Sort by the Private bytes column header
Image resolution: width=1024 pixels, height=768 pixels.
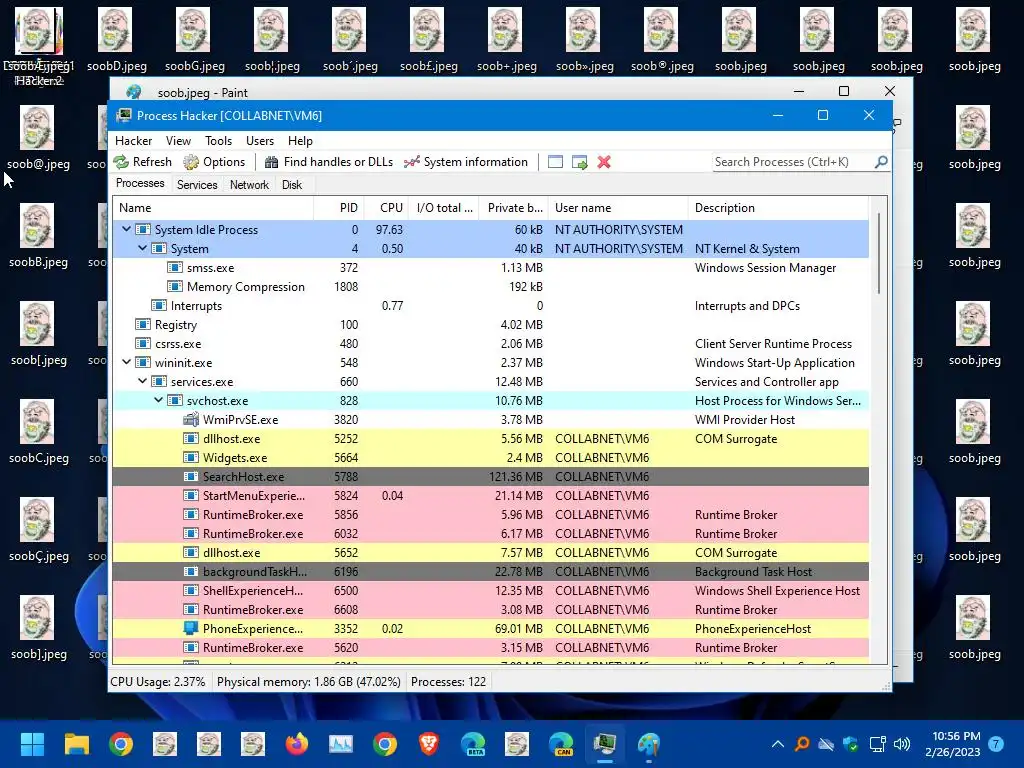tap(513, 208)
